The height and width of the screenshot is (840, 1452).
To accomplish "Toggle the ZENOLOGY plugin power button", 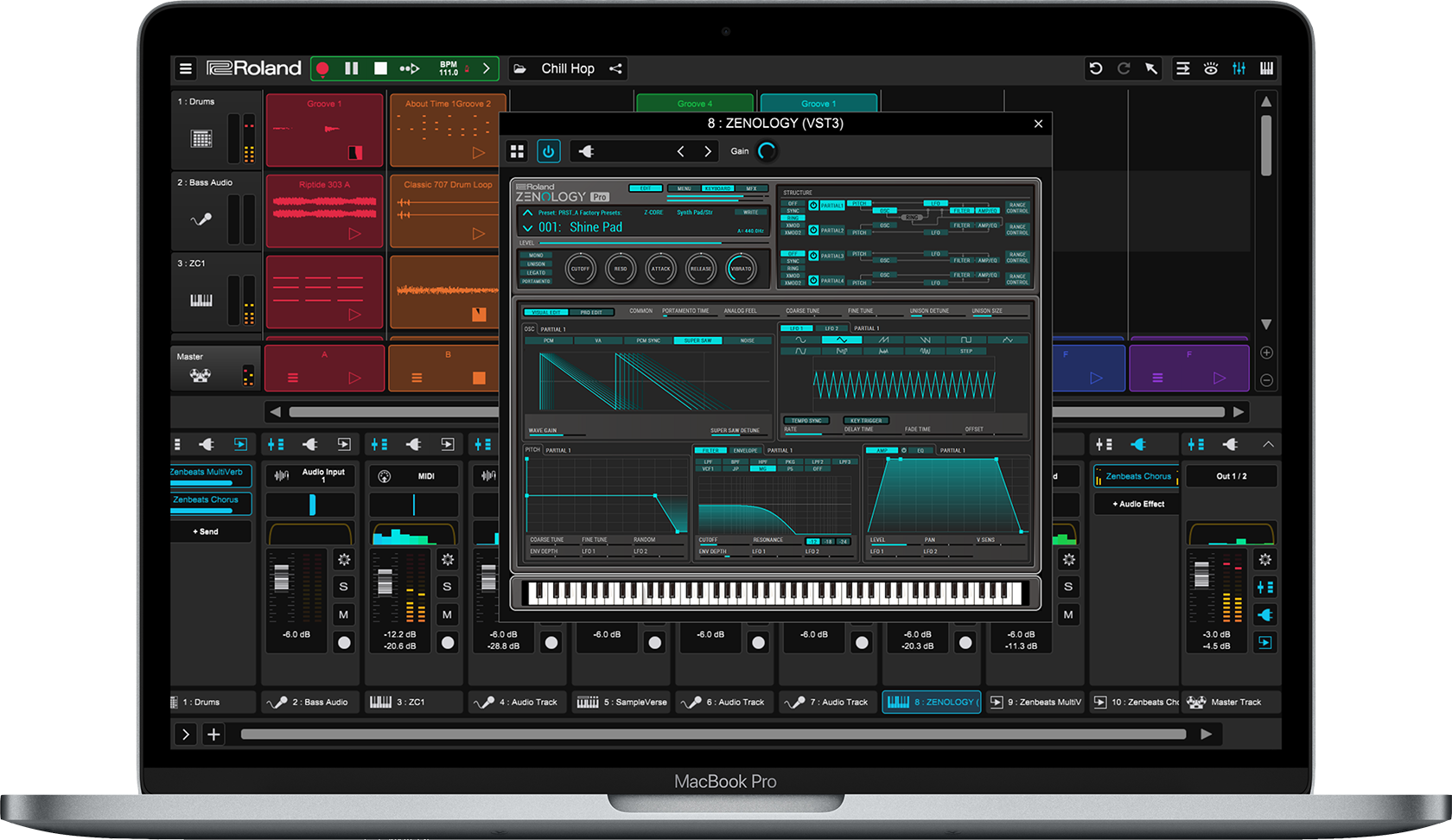I will (548, 150).
